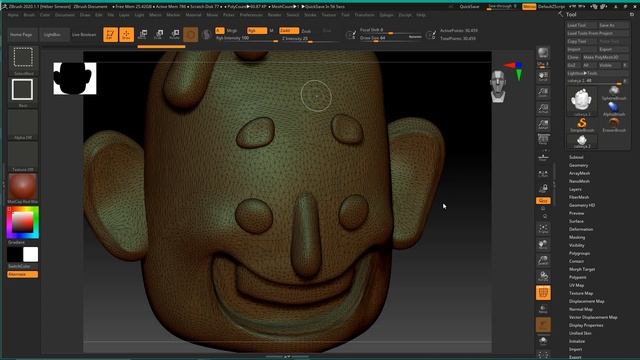Image resolution: width=640 pixels, height=360 pixels.
Task: Click the Zoom document icon
Action: pyautogui.click(x=543, y=92)
